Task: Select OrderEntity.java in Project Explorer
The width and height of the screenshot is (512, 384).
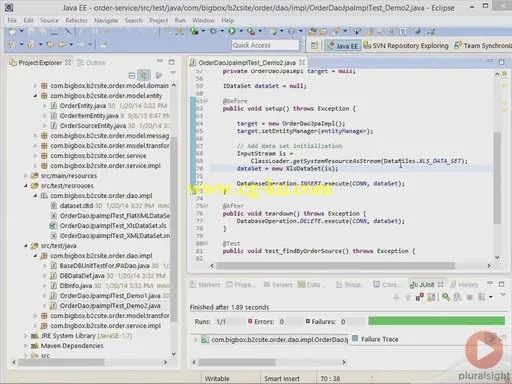Action: pyautogui.click(x=83, y=106)
